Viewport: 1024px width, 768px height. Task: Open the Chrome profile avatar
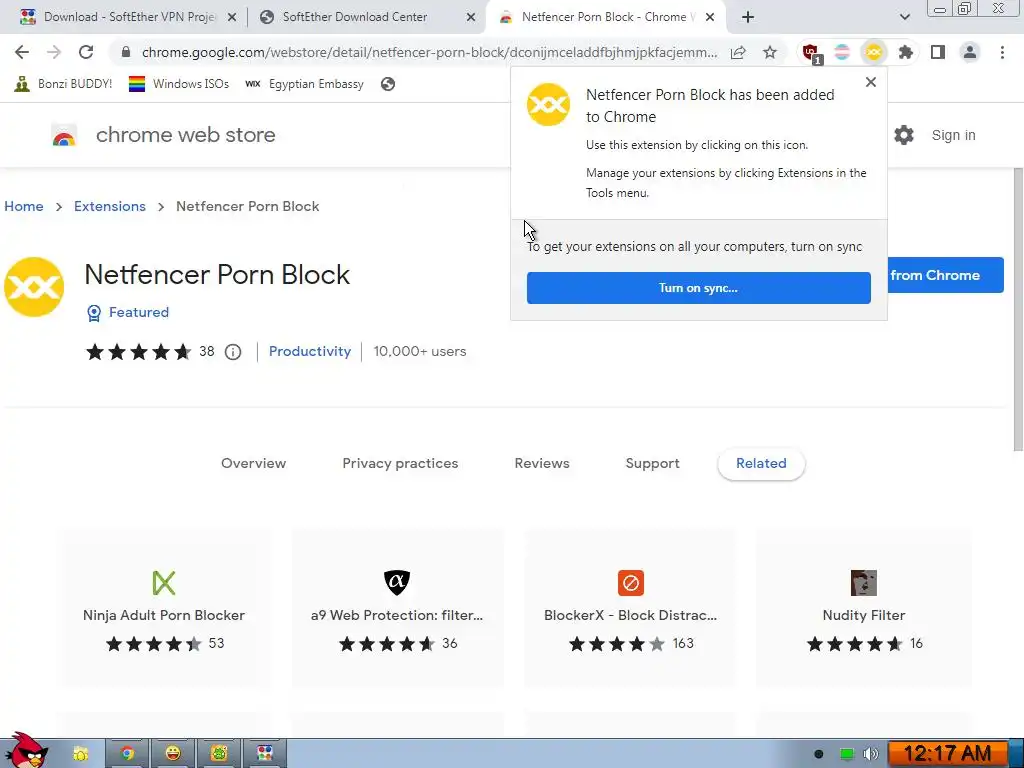point(970,52)
